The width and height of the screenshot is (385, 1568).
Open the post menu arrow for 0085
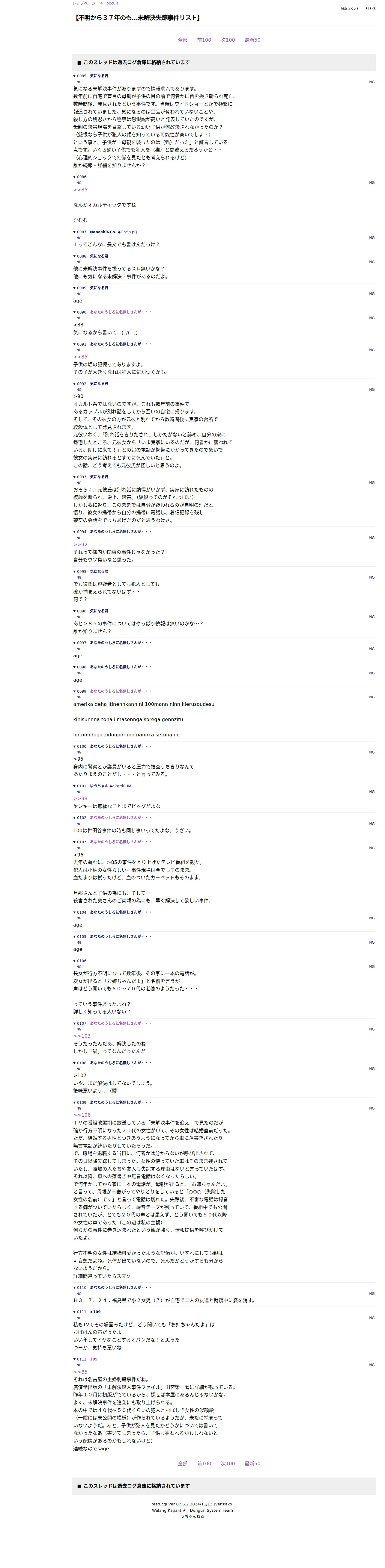pyautogui.click(x=75, y=76)
